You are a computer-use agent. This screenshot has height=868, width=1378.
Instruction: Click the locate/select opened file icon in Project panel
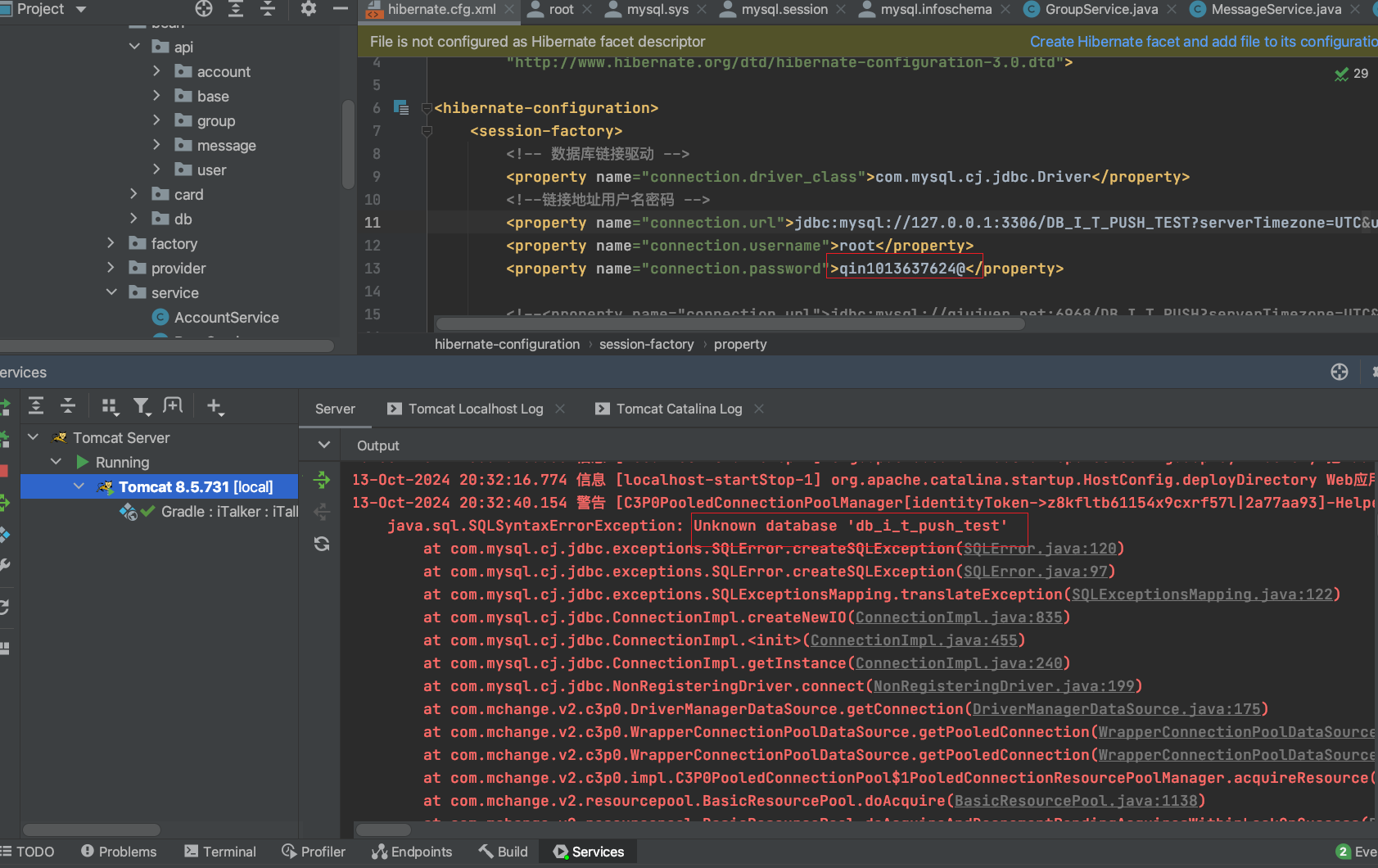[x=204, y=9]
